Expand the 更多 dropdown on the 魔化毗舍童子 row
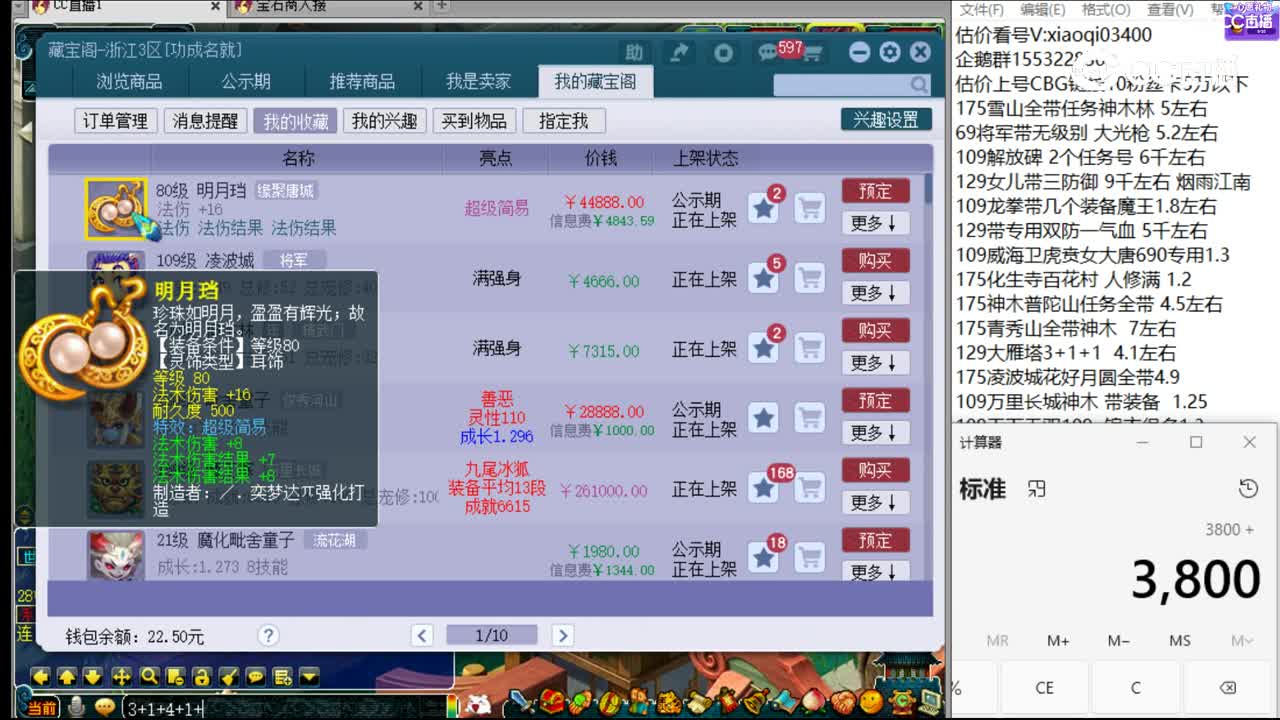Screen dimensions: 1280x720 (875, 572)
